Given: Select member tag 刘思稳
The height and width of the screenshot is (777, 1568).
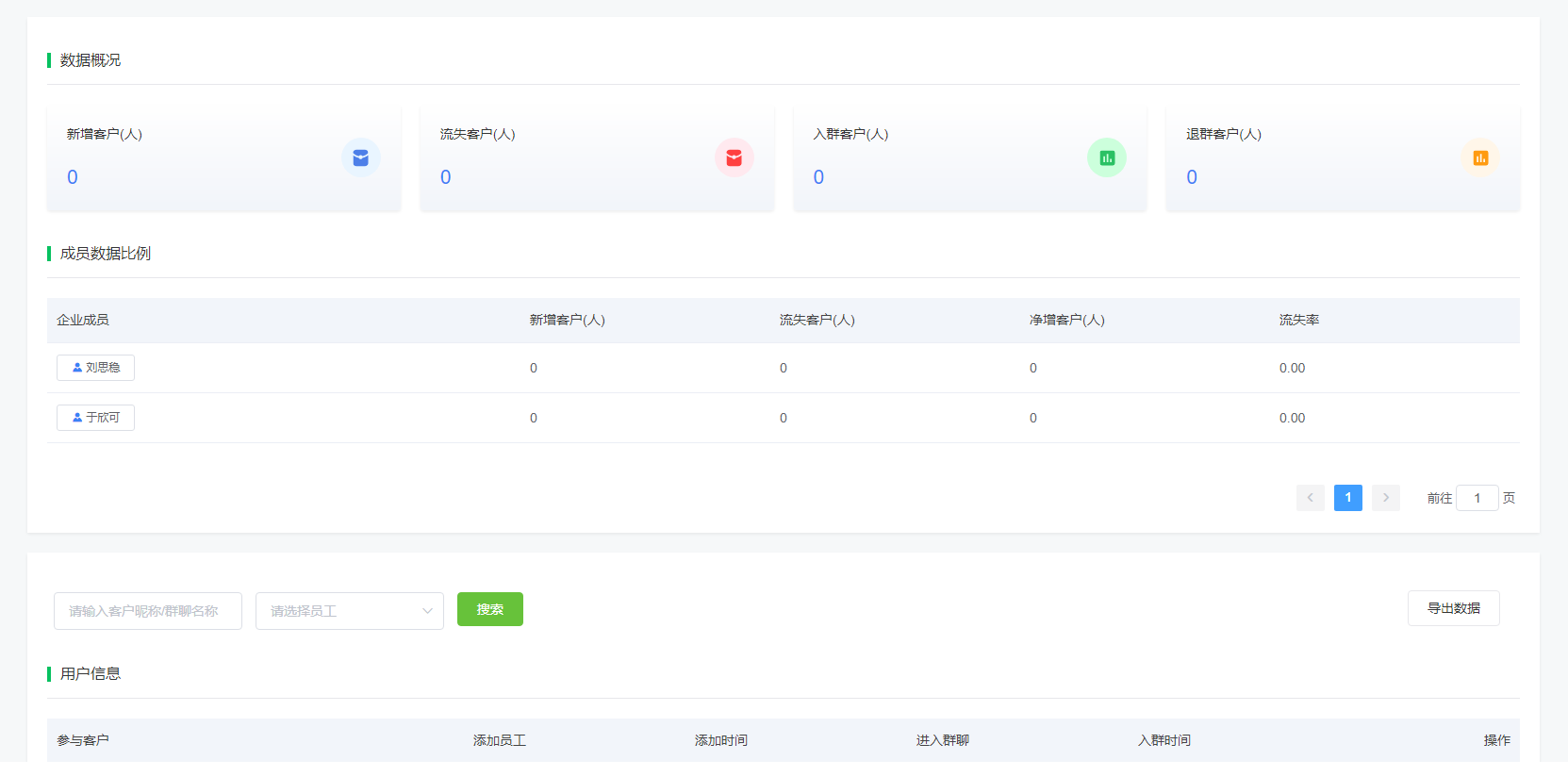Looking at the screenshot, I should tap(95, 368).
